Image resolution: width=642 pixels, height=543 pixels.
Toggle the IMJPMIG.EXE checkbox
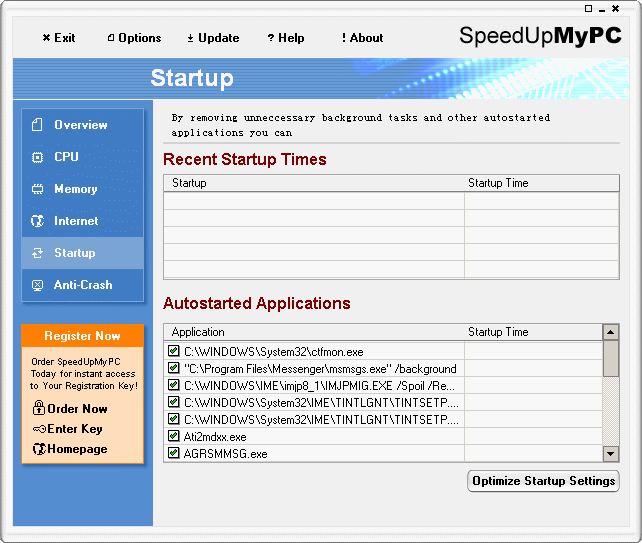point(174,385)
